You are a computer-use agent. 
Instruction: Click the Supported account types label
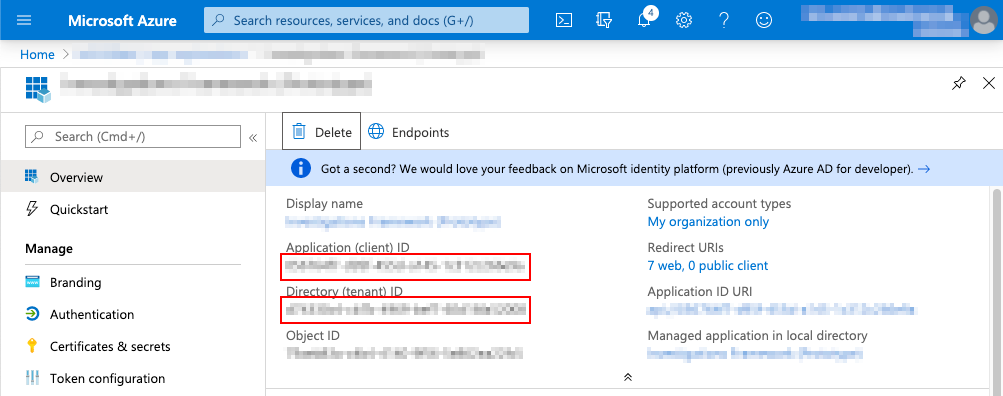[719, 203]
